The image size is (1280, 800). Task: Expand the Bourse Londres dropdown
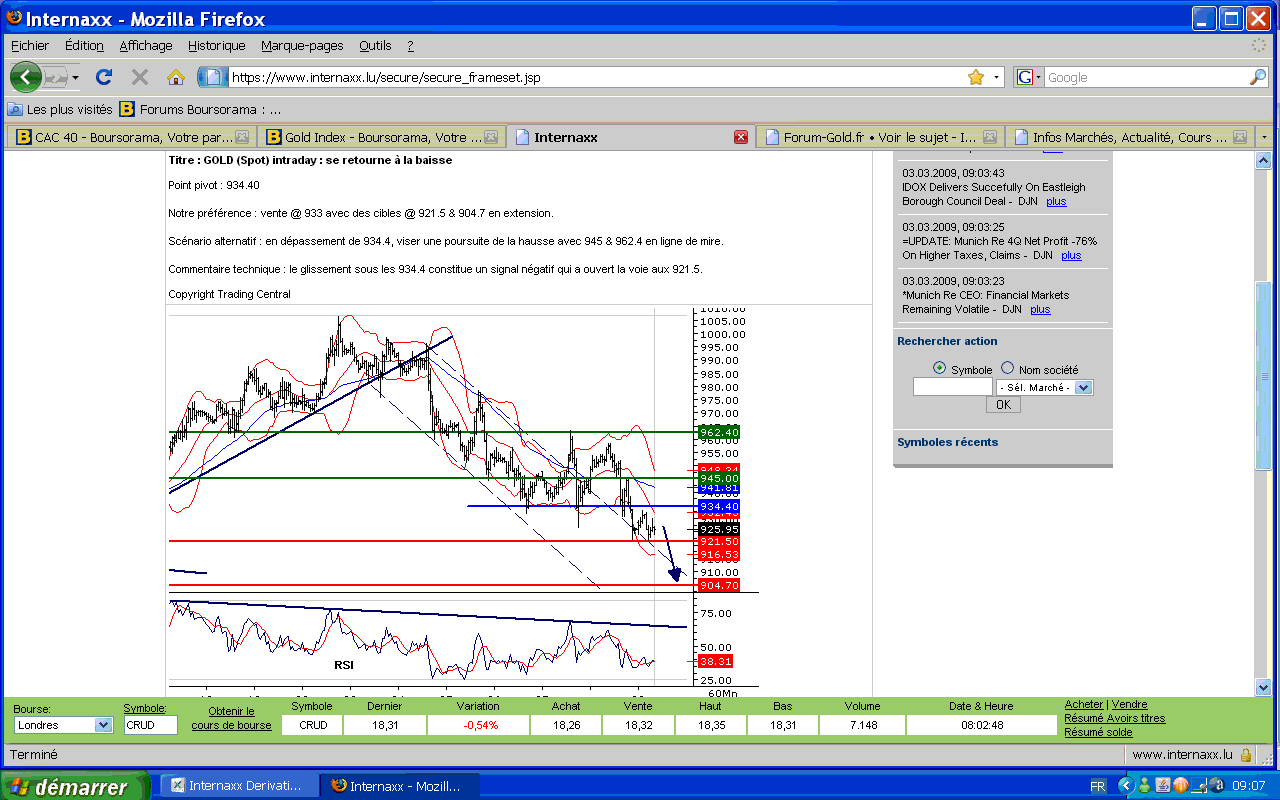[64, 725]
